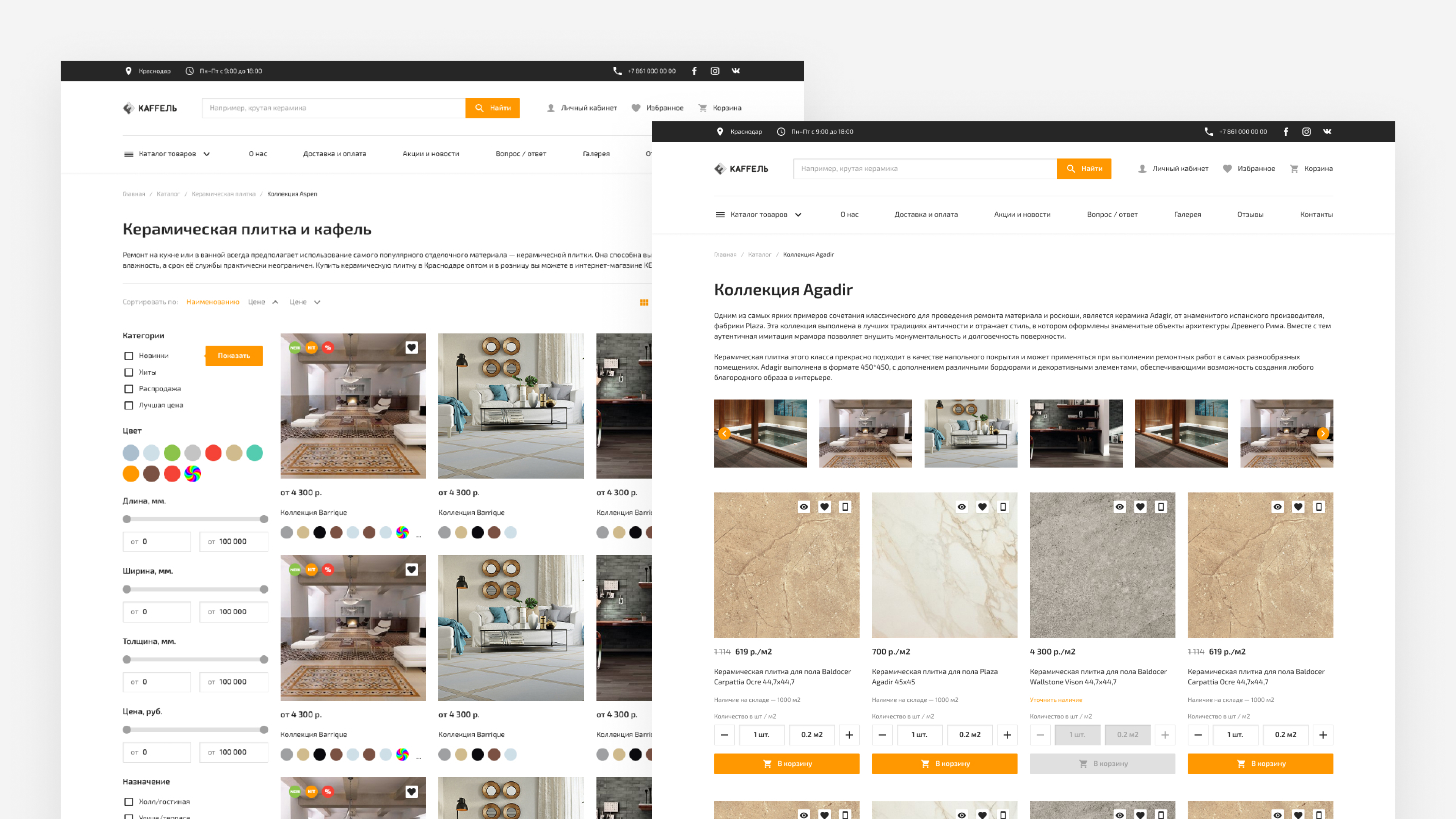Decrease quantity for first Carpattia Ocre tile
This screenshot has width=1456, height=819.
(724, 735)
